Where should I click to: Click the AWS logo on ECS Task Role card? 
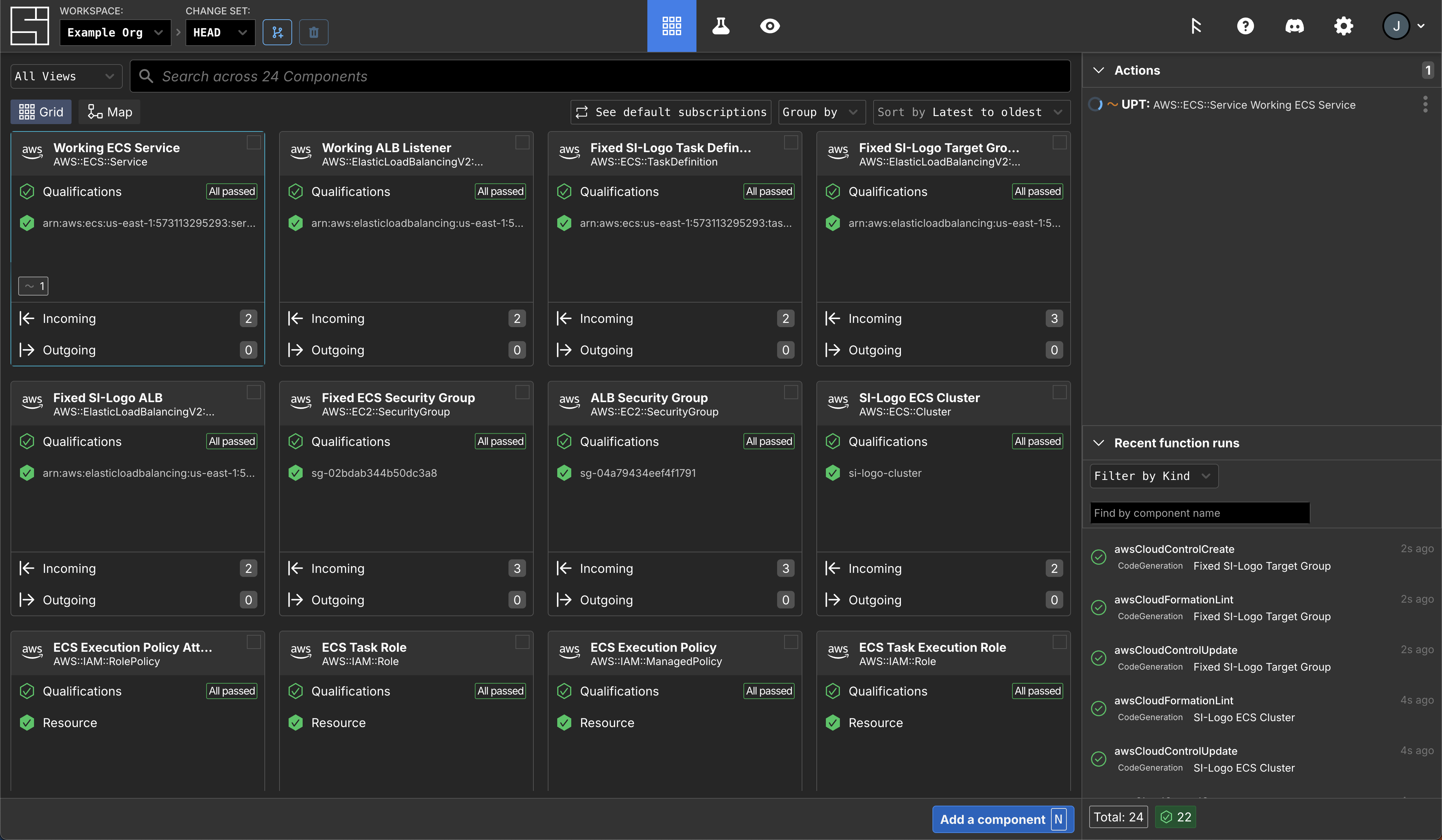(301, 651)
